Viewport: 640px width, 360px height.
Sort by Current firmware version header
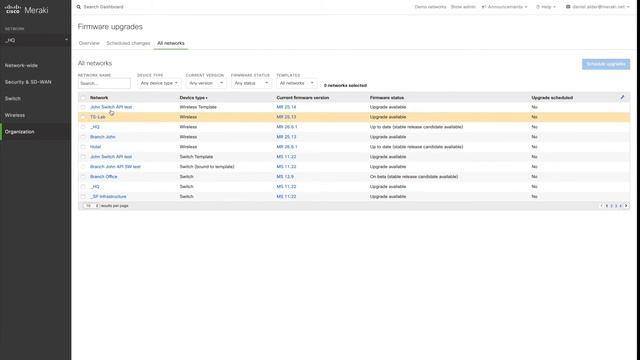point(302,98)
